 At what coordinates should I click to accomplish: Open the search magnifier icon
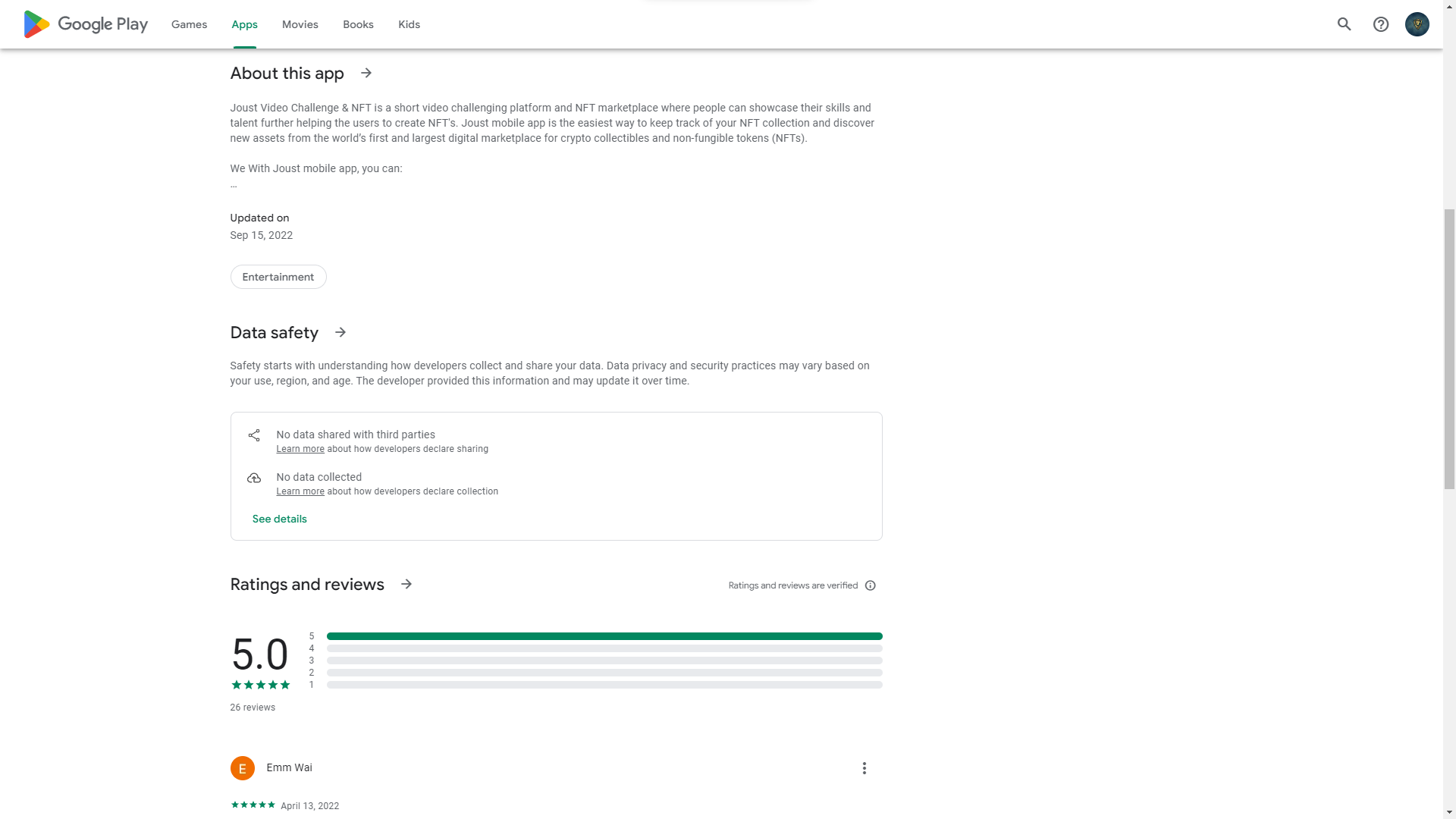1344,24
